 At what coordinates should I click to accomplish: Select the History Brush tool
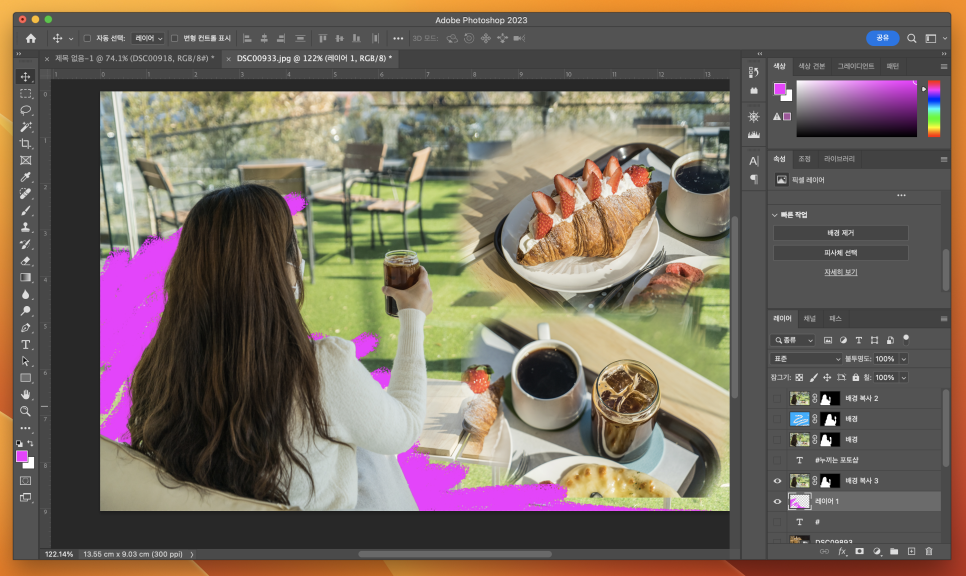pos(25,244)
